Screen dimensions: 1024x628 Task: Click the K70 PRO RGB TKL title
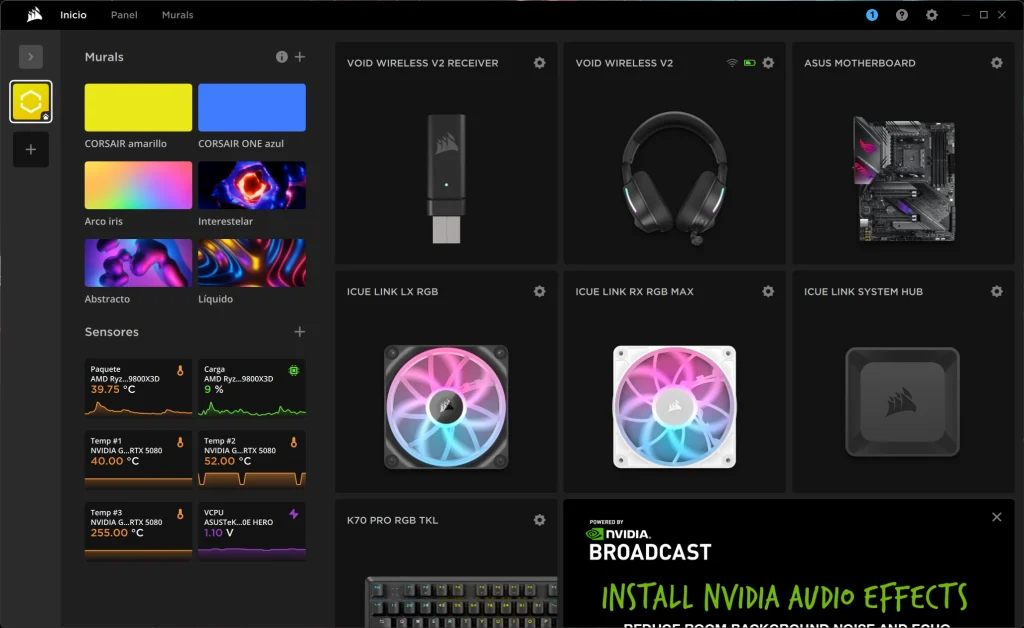(x=392, y=520)
